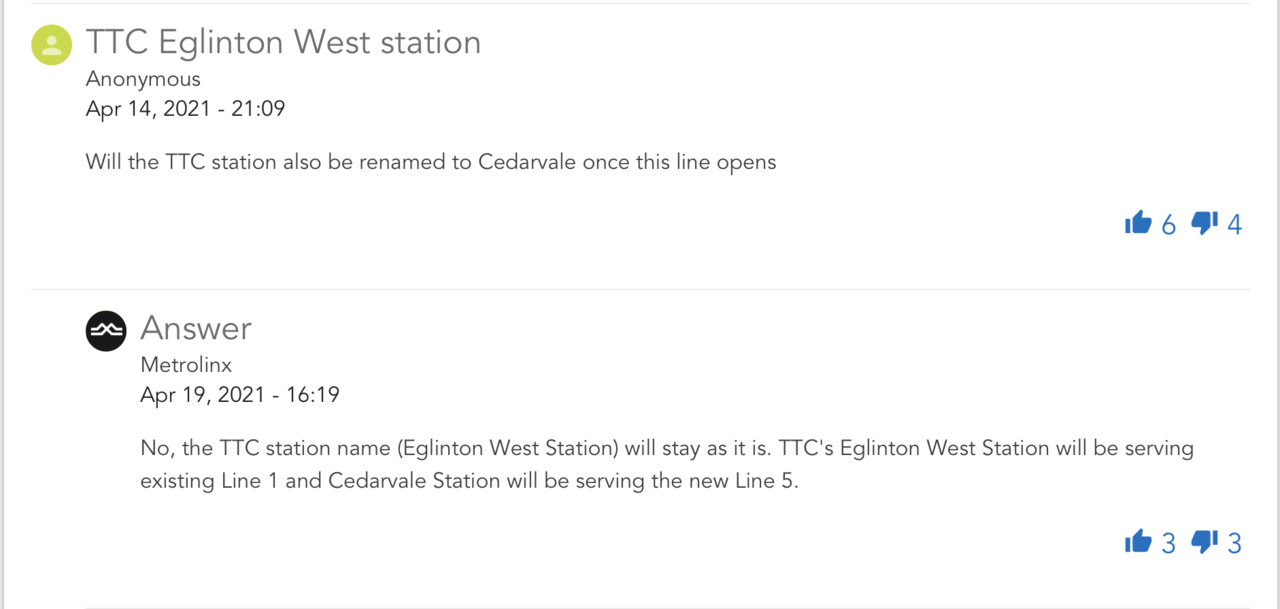
Task: Click the 'Anonymous' author name
Action: 143,79
